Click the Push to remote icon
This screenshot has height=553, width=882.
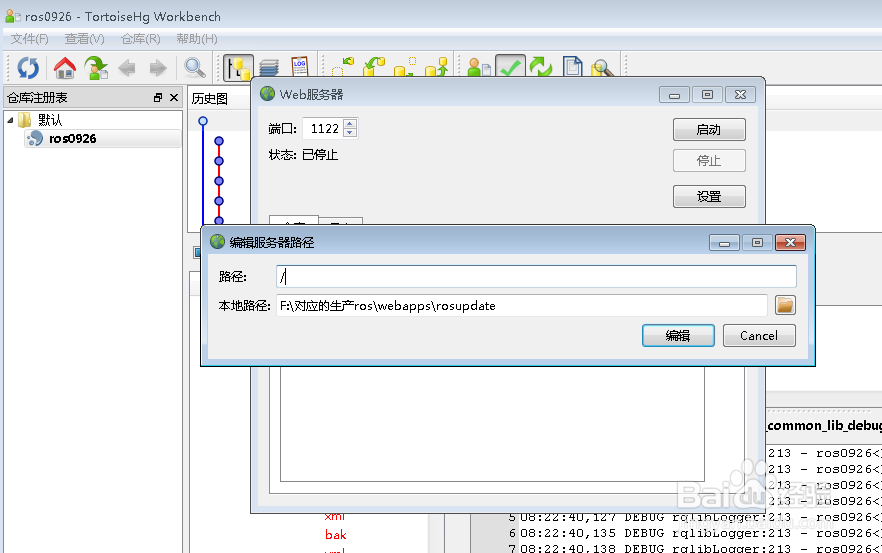tap(436, 66)
